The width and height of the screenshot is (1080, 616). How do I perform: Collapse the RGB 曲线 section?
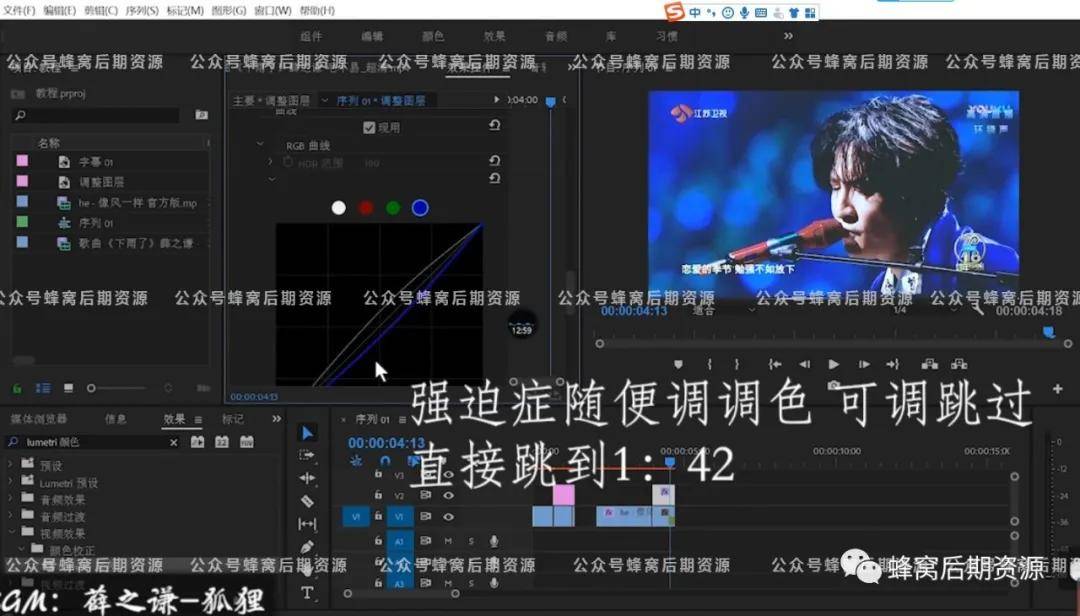pos(259,145)
